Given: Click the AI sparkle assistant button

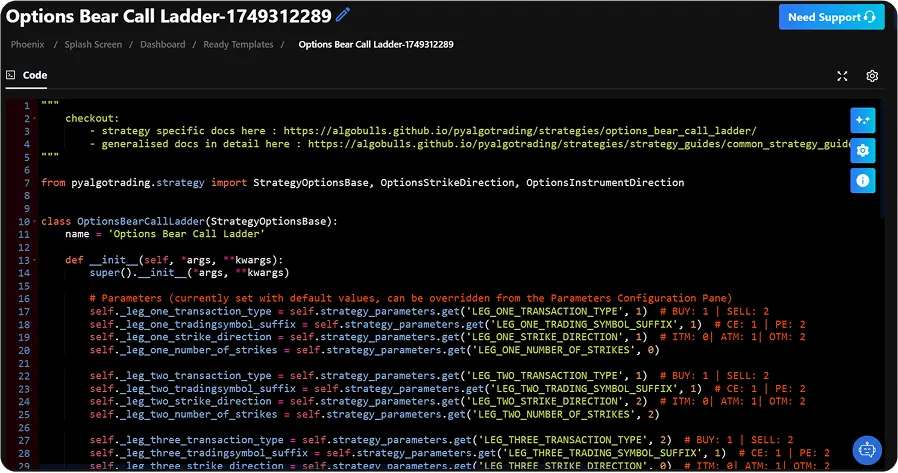Looking at the screenshot, I should (x=862, y=120).
